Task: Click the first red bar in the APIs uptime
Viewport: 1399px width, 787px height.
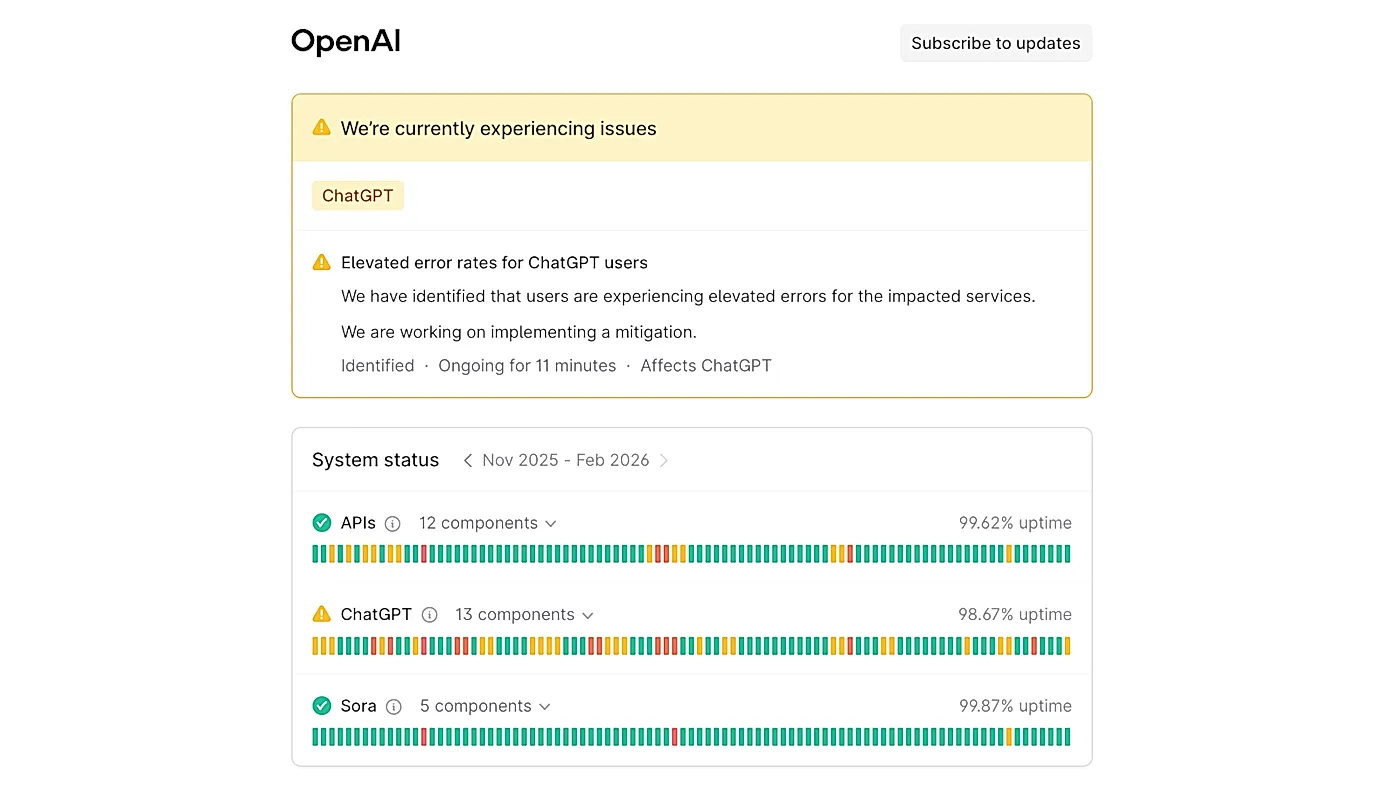Action: click(x=424, y=554)
